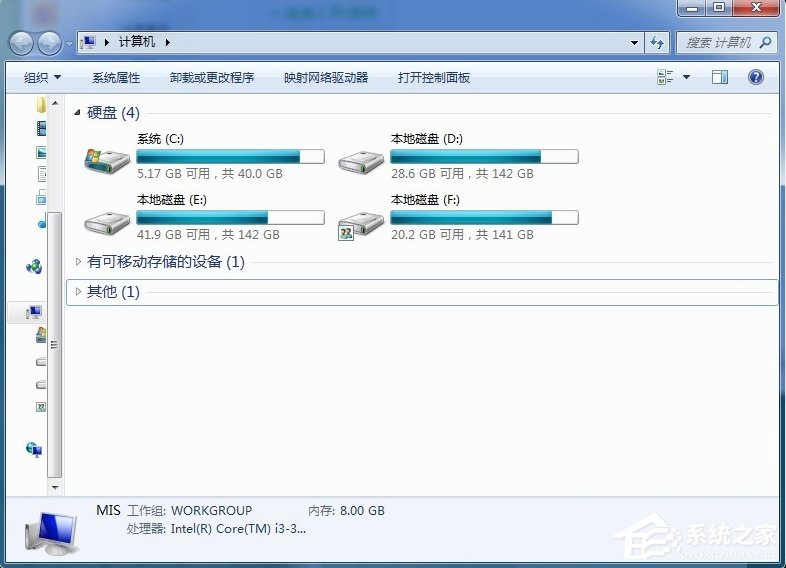
Task: Open Pictures library icon in navigation pane
Action: [x=41, y=152]
